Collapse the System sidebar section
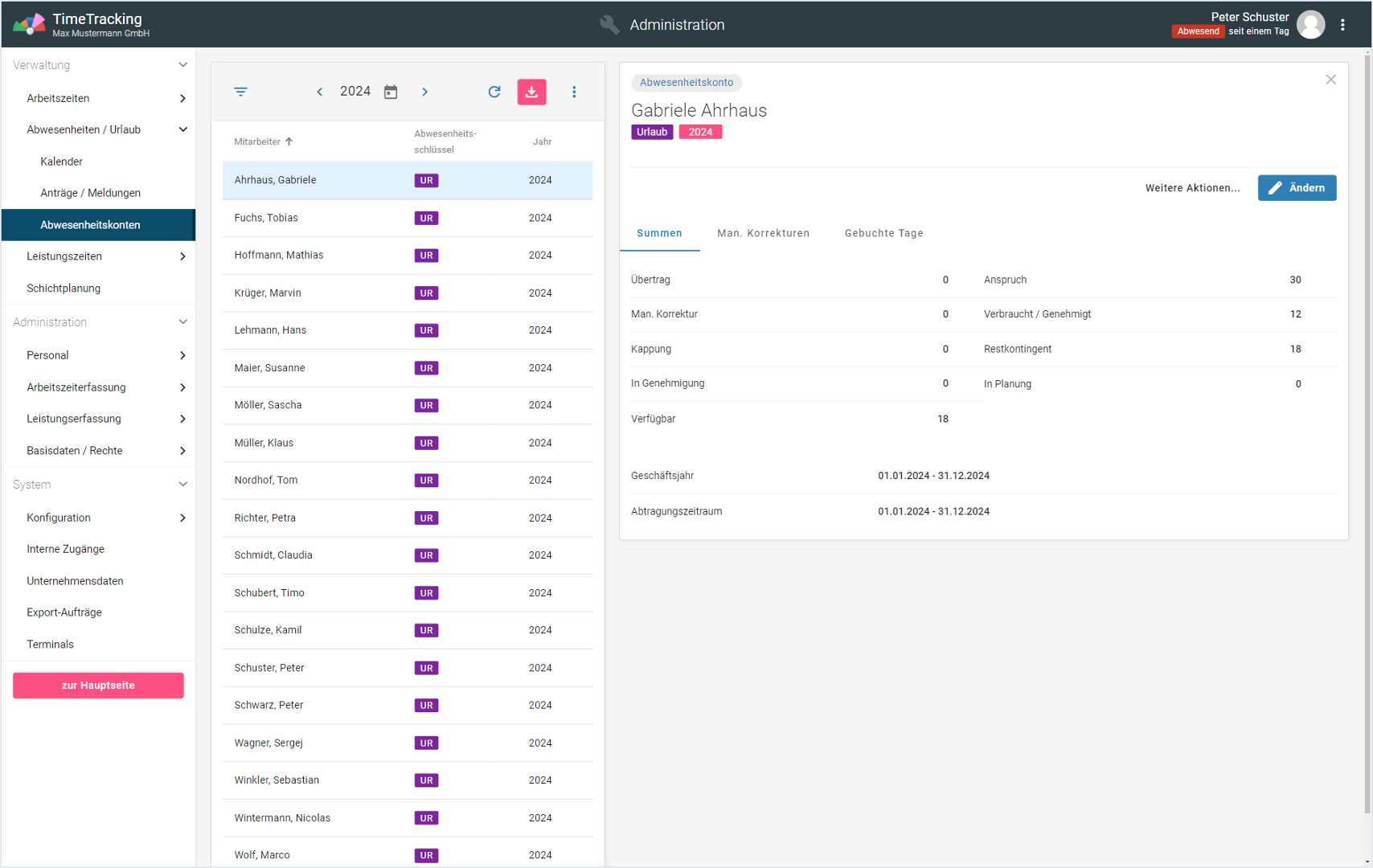Image resolution: width=1373 pixels, height=868 pixels. [182, 485]
